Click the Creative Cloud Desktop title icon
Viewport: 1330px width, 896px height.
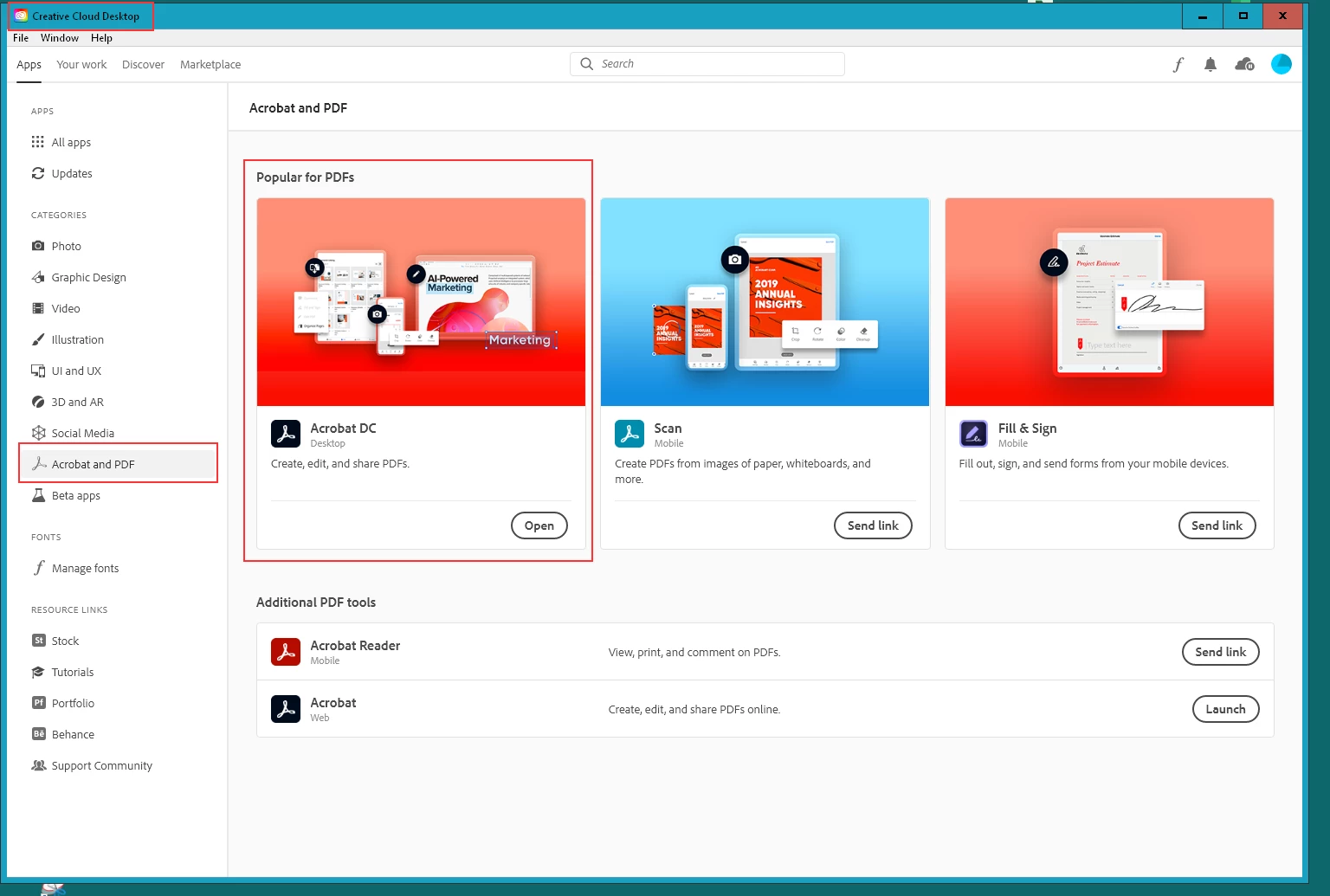point(21,16)
